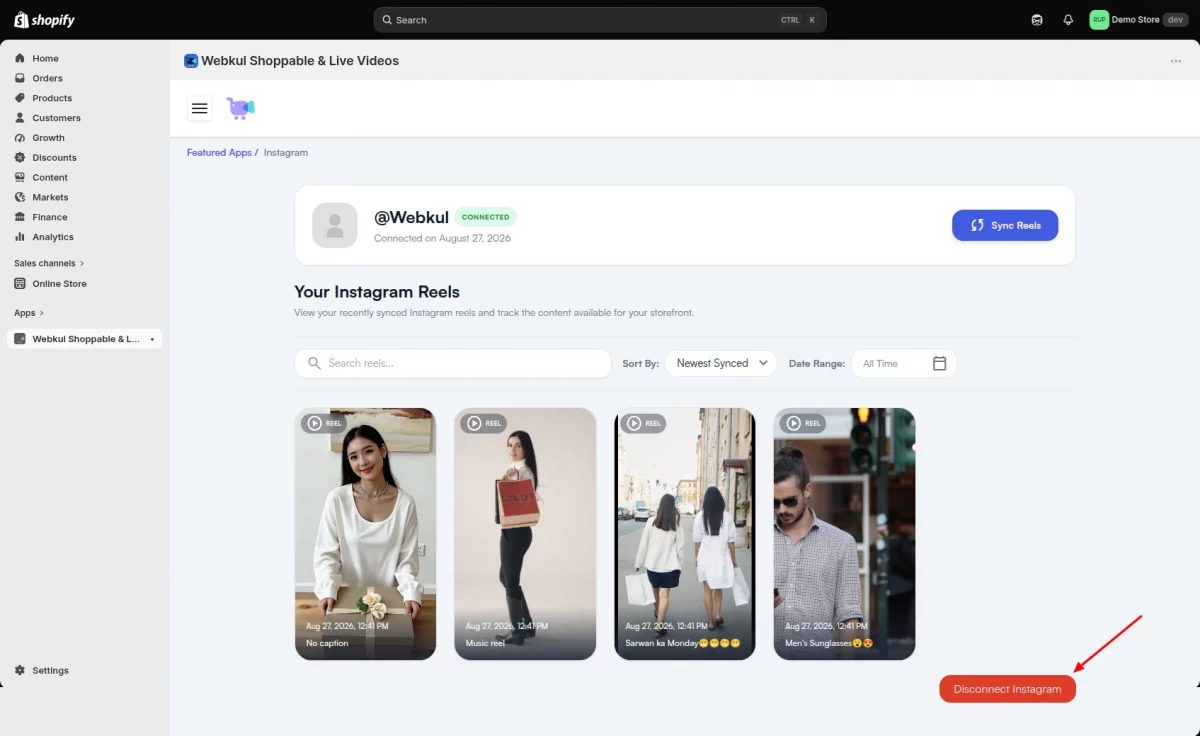Click the Instagram breadcrumb text
This screenshot has width=1200, height=736.
286,153
